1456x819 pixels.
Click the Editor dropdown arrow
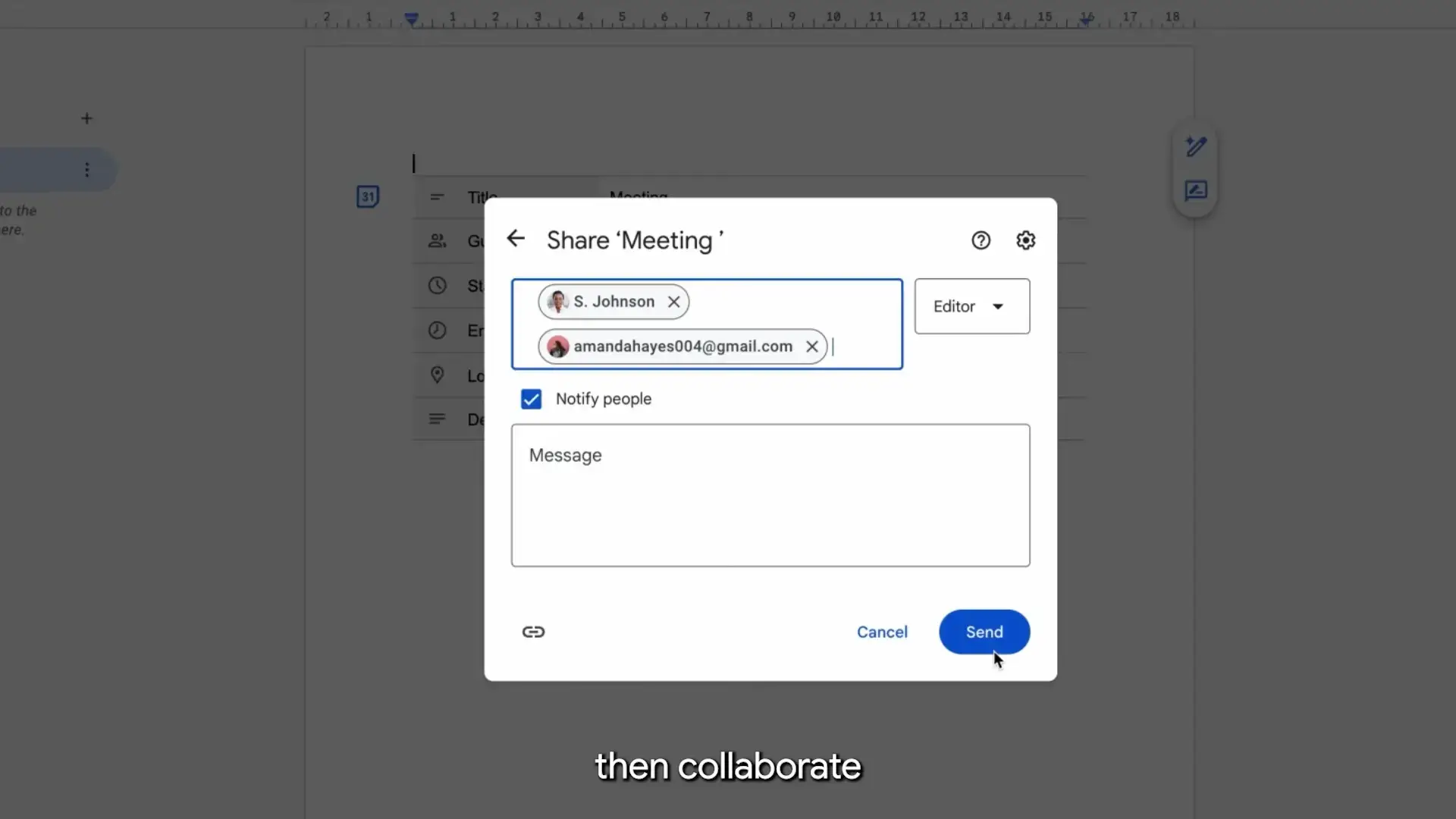(x=998, y=306)
